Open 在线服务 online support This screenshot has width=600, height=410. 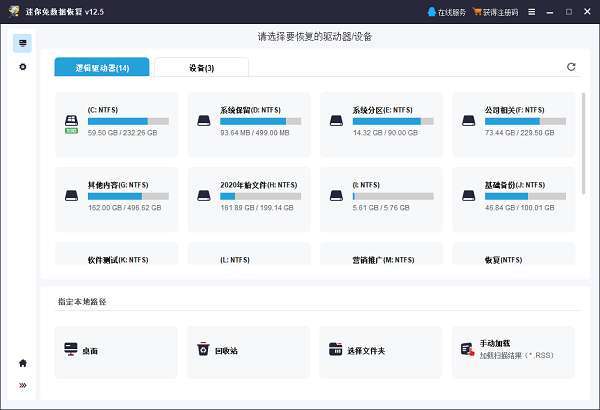[x=446, y=12]
